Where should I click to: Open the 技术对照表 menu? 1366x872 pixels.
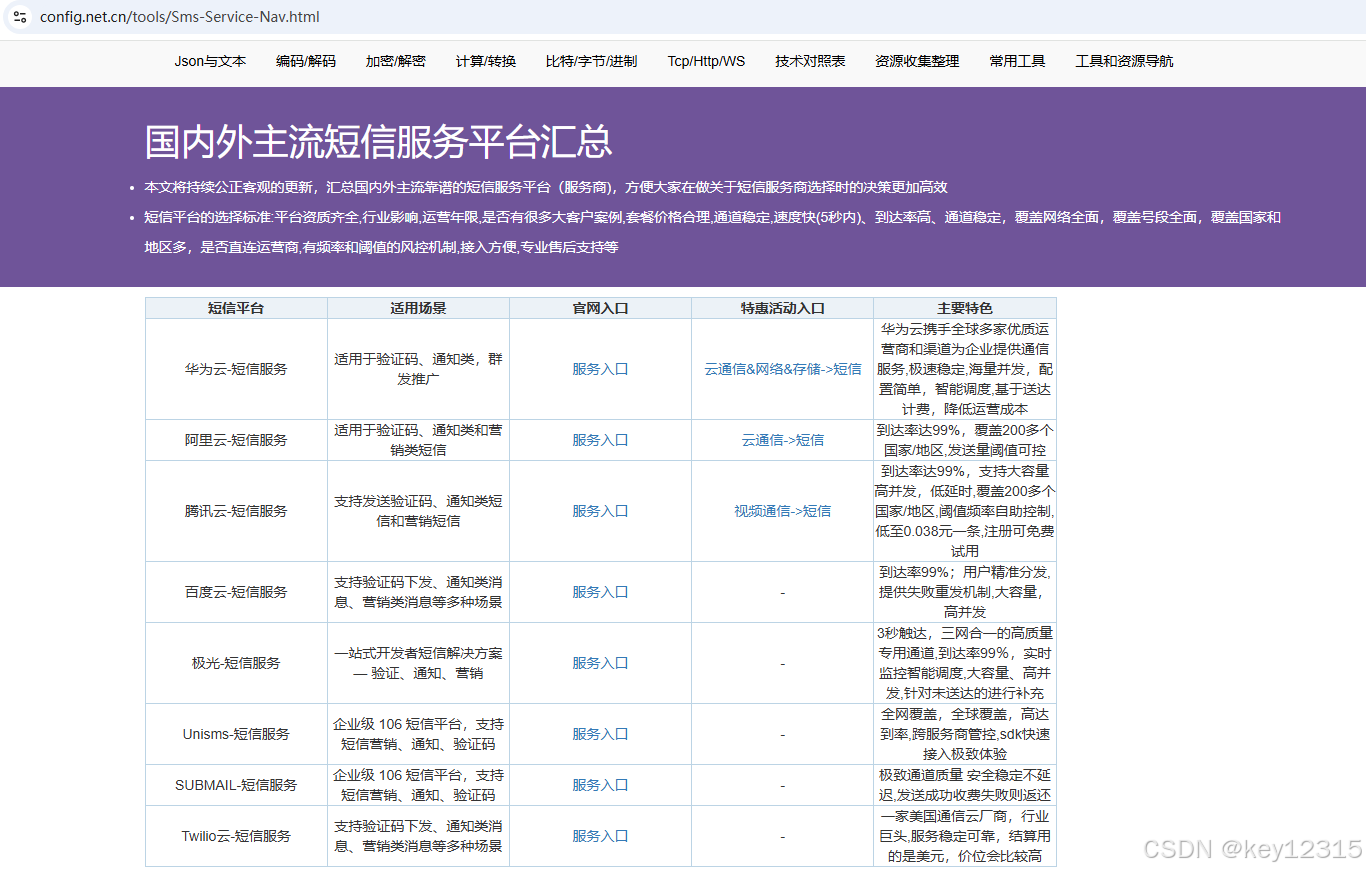coord(810,61)
